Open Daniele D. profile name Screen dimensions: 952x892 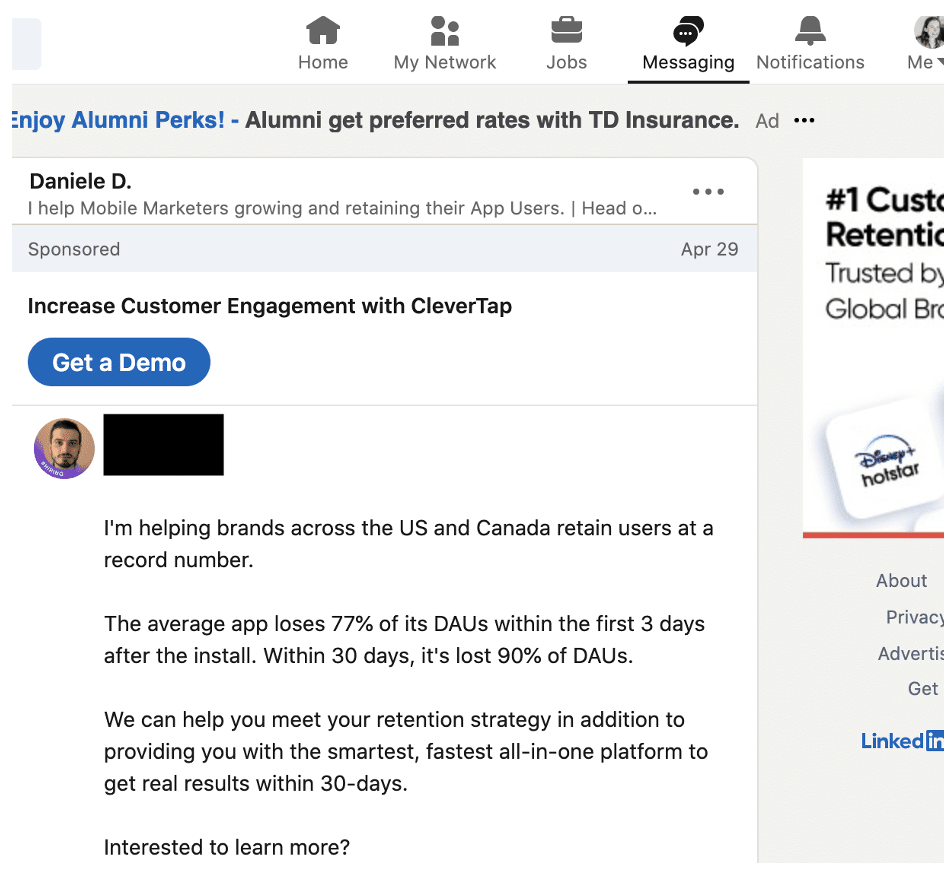pos(80,181)
